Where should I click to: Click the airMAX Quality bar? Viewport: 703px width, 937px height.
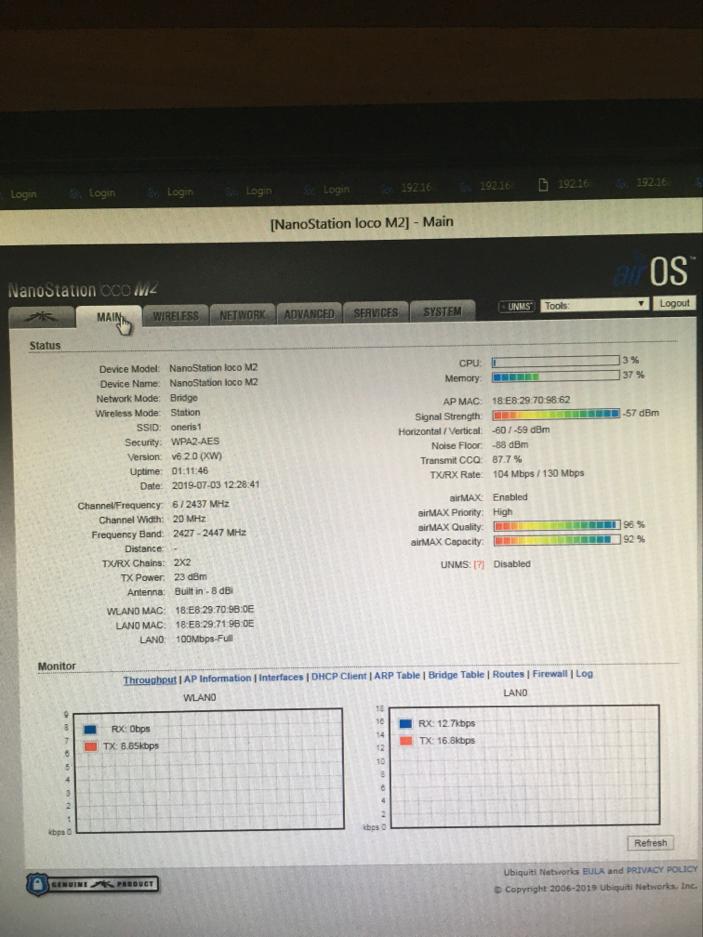pos(557,525)
